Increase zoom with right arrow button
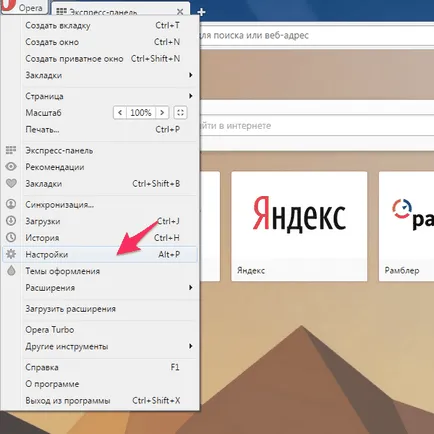The image size is (434, 434). pos(162,113)
